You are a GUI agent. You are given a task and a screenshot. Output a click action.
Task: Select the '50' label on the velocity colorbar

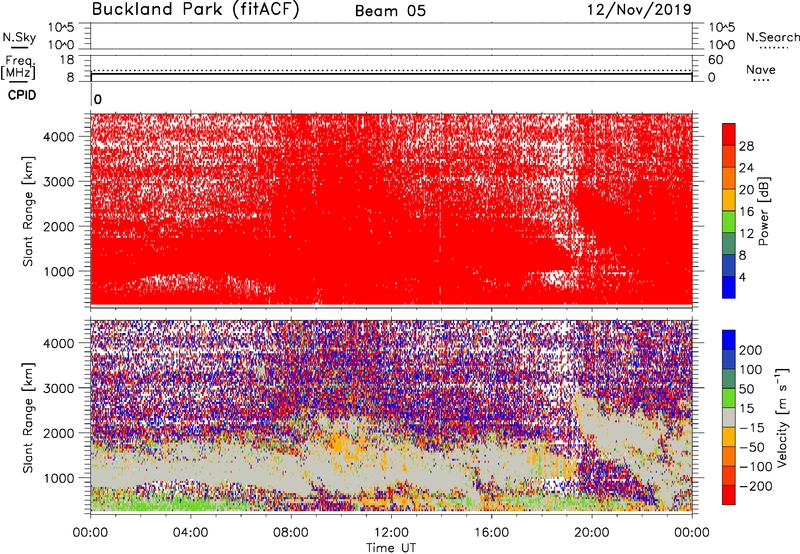746,389
